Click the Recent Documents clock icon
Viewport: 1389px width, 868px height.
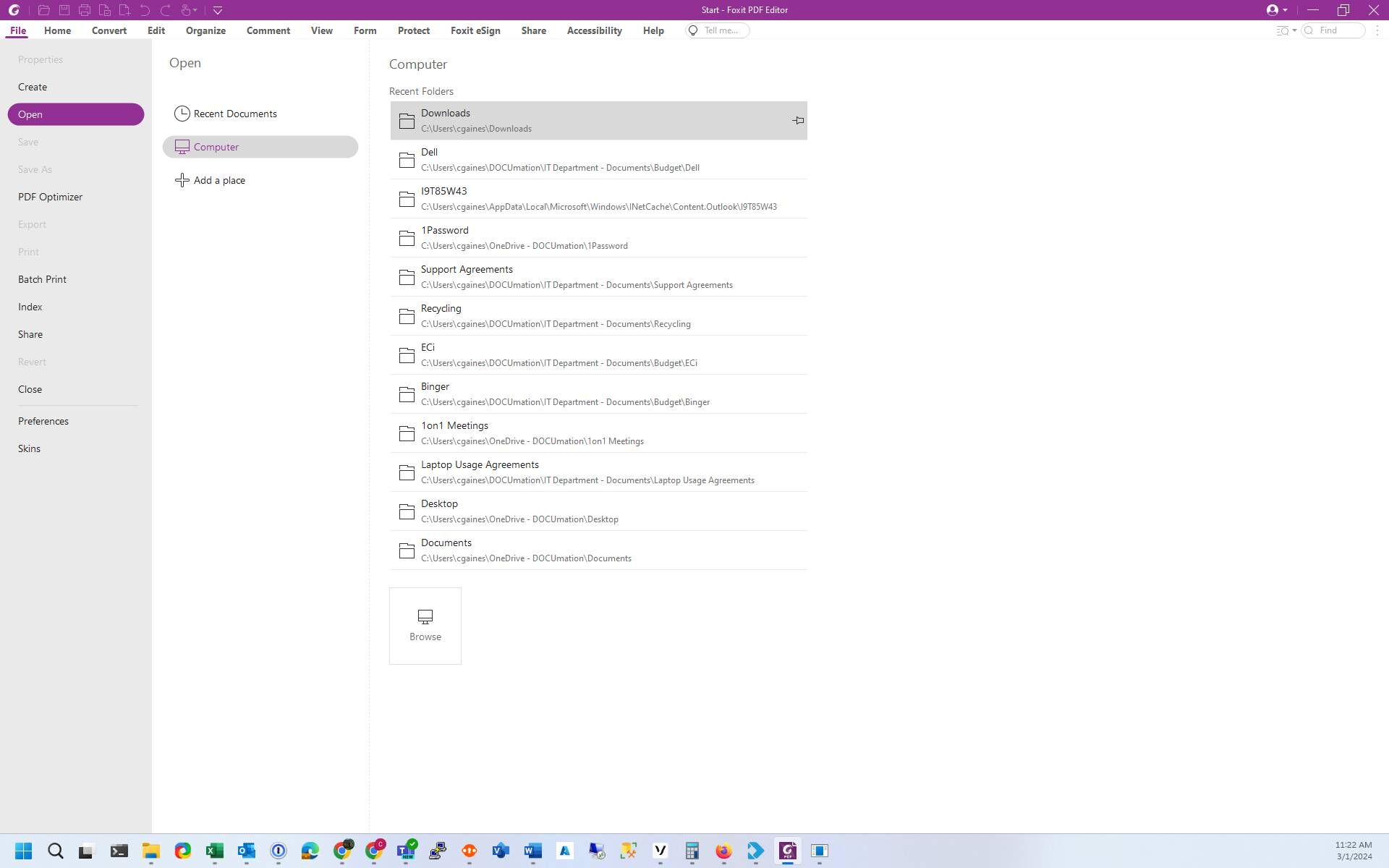[182, 114]
